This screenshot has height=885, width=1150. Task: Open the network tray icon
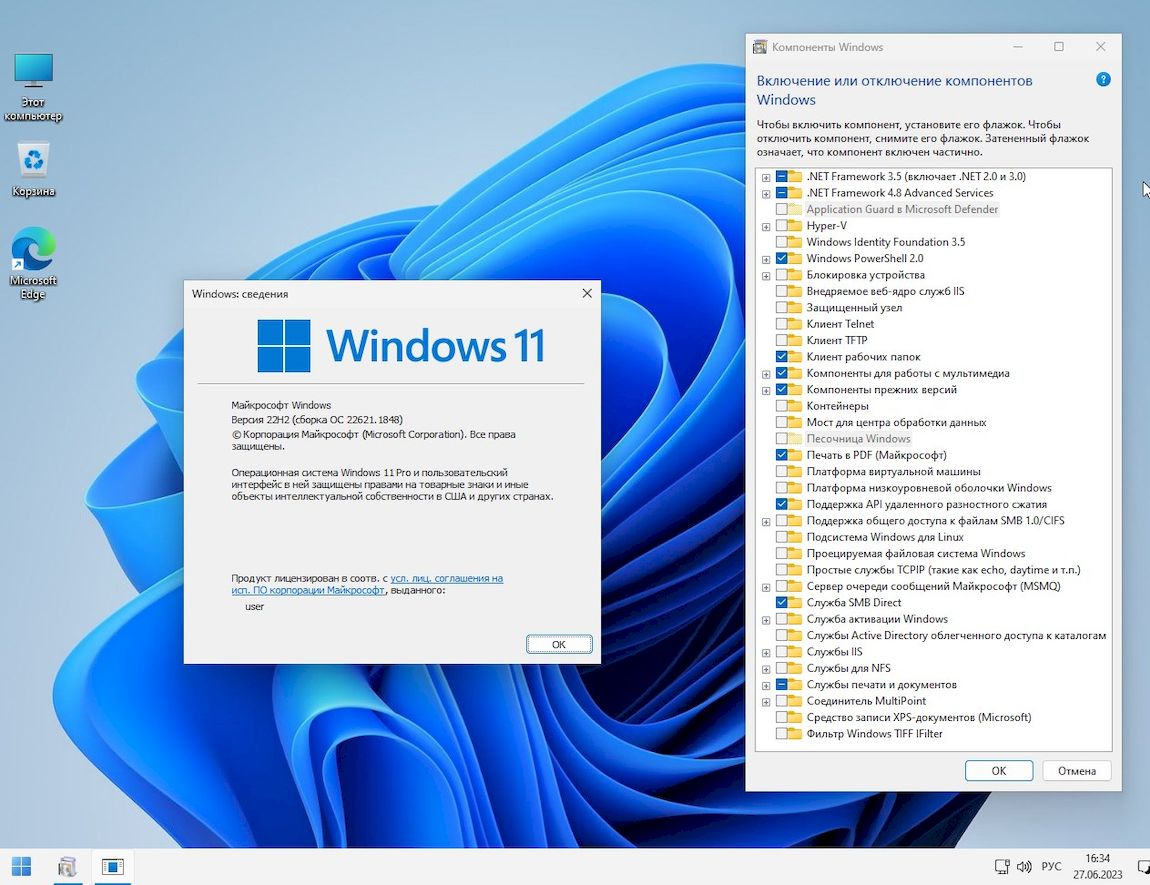tap(1002, 867)
